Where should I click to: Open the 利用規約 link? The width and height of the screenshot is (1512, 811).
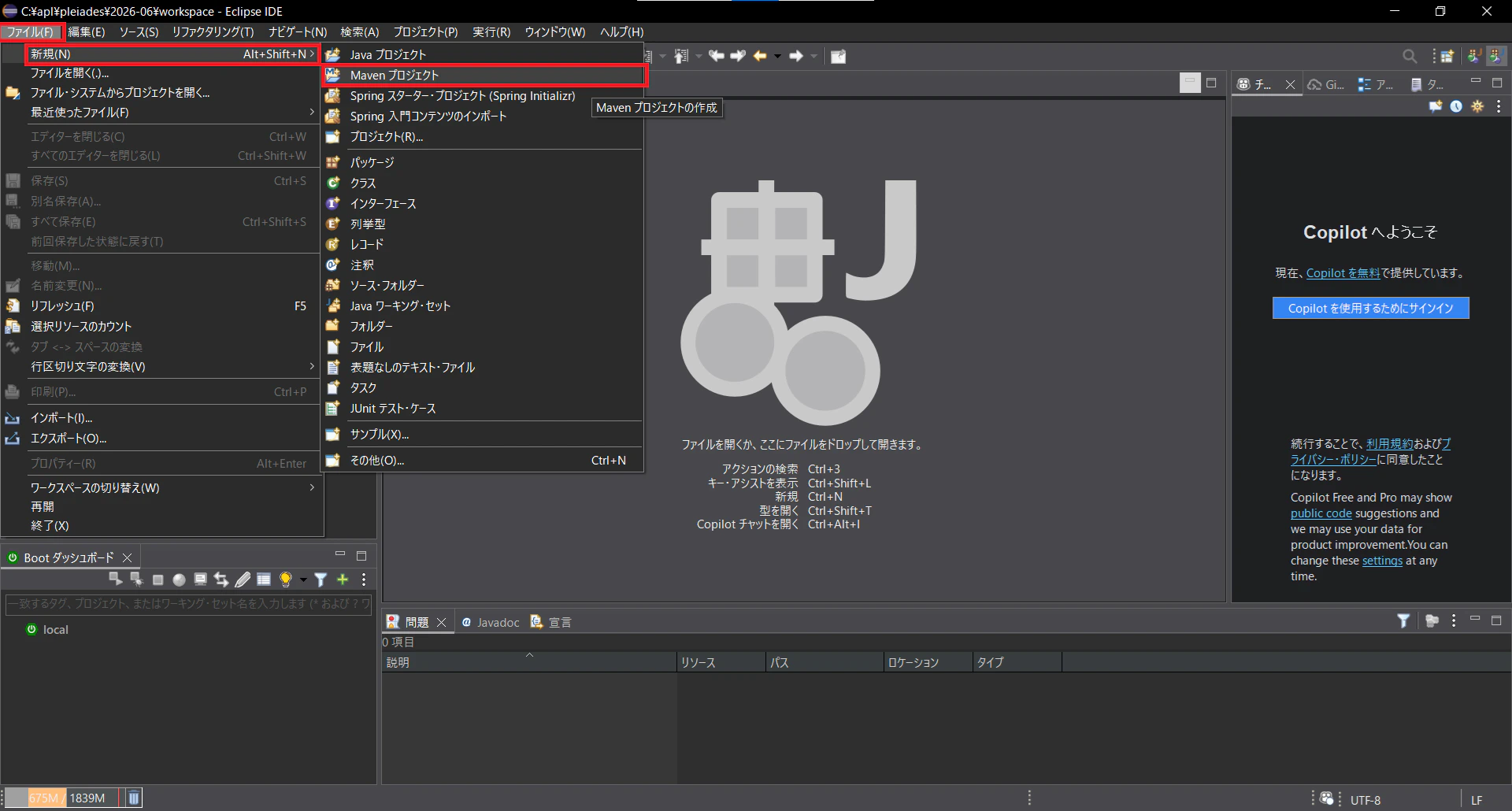click(1390, 444)
